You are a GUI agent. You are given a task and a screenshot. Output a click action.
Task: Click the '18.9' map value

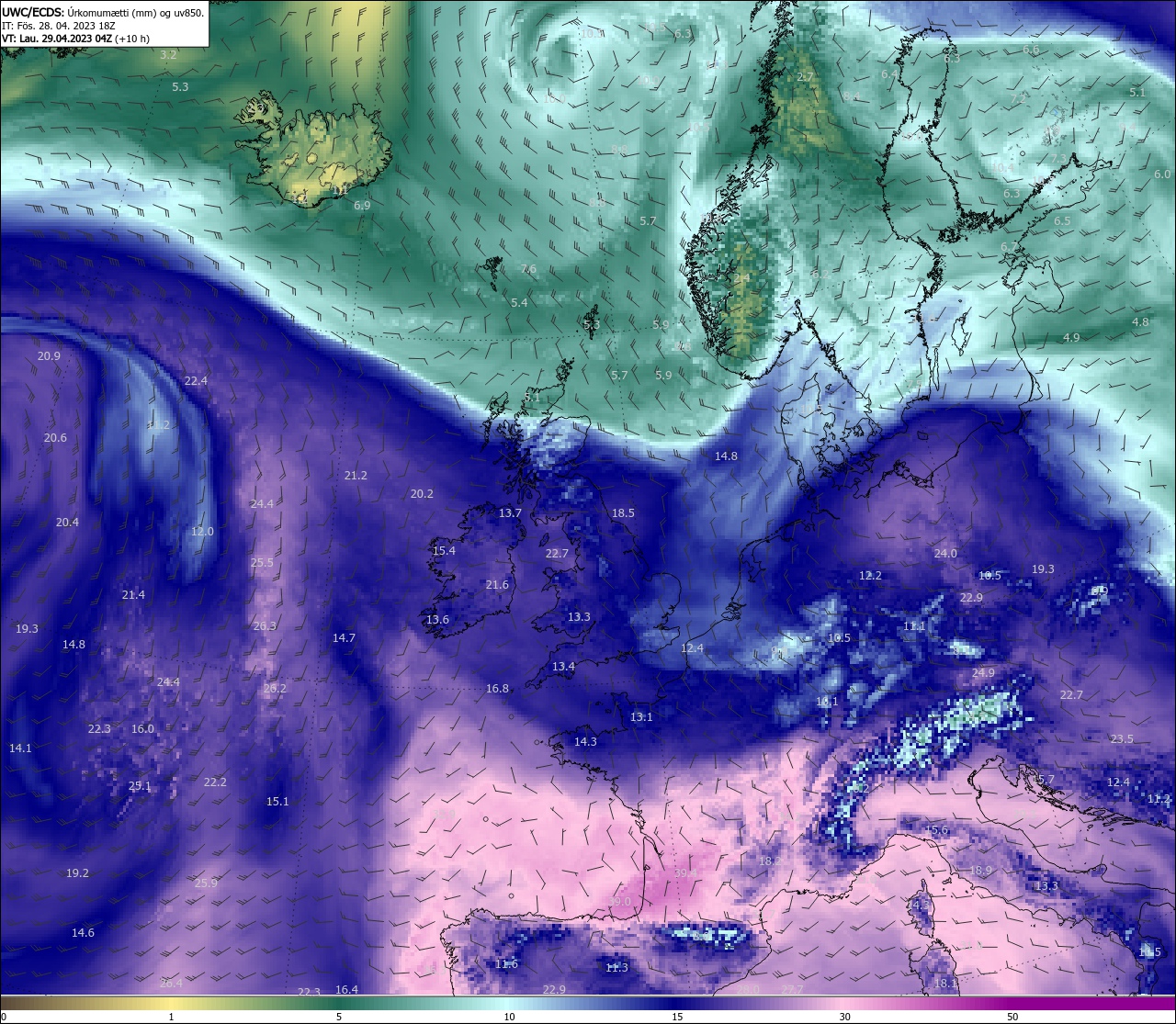pos(981,871)
